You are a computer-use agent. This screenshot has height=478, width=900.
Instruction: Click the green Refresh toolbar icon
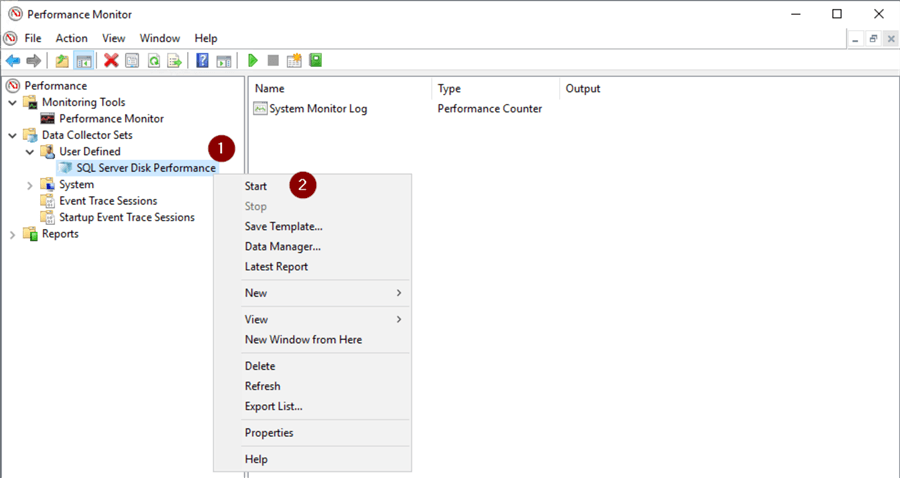coord(154,60)
